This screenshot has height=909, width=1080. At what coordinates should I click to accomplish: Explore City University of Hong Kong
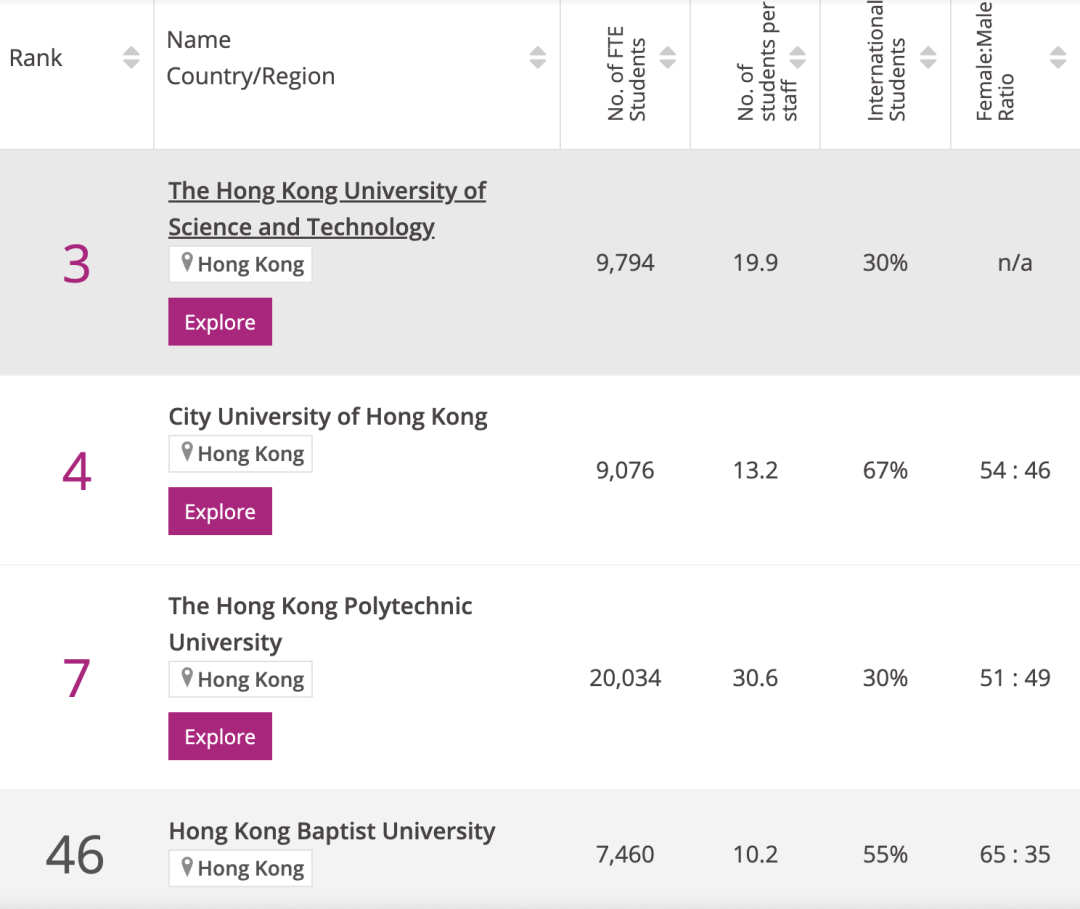pos(220,511)
